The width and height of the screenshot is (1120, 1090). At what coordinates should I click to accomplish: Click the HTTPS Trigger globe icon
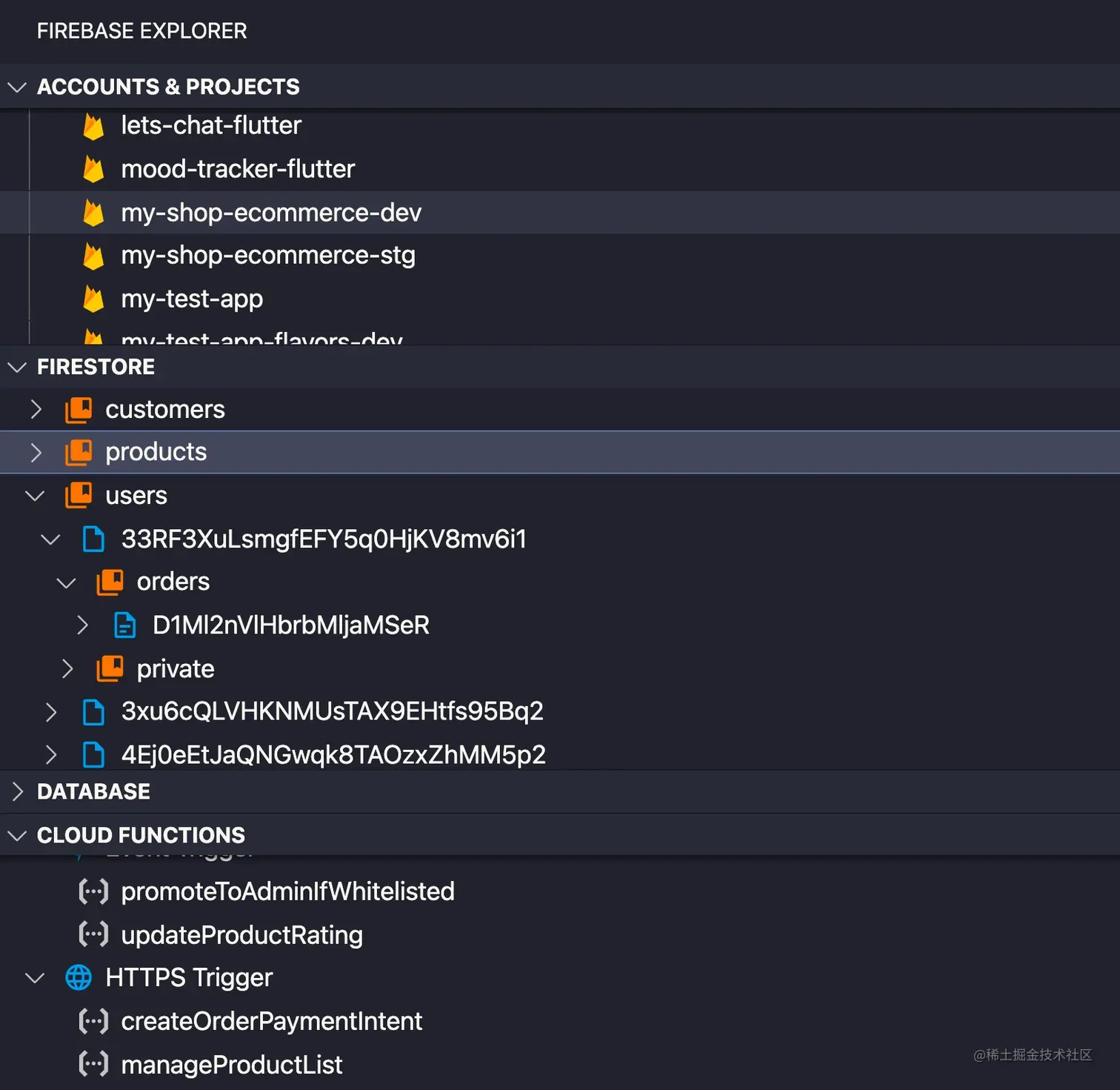tap(79, 977)
